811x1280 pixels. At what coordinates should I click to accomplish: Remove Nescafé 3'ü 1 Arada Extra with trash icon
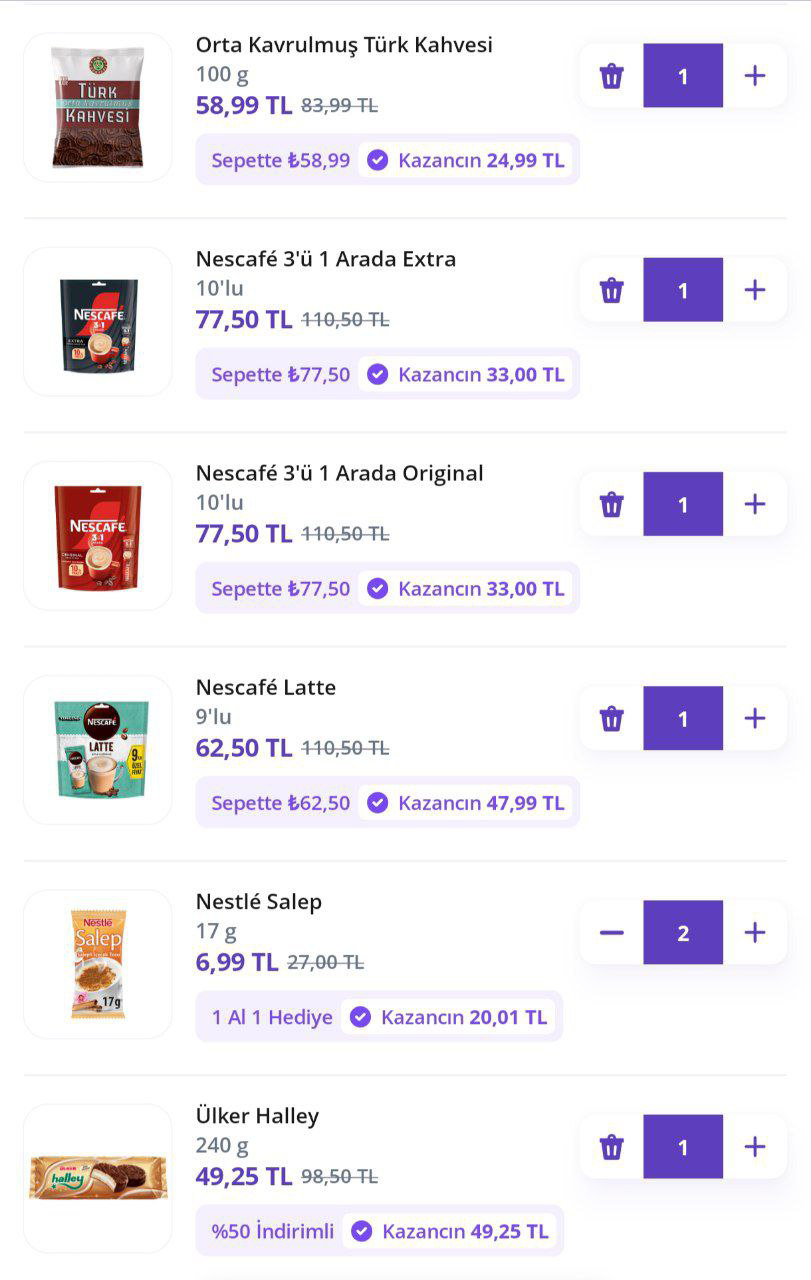(612, 290)
